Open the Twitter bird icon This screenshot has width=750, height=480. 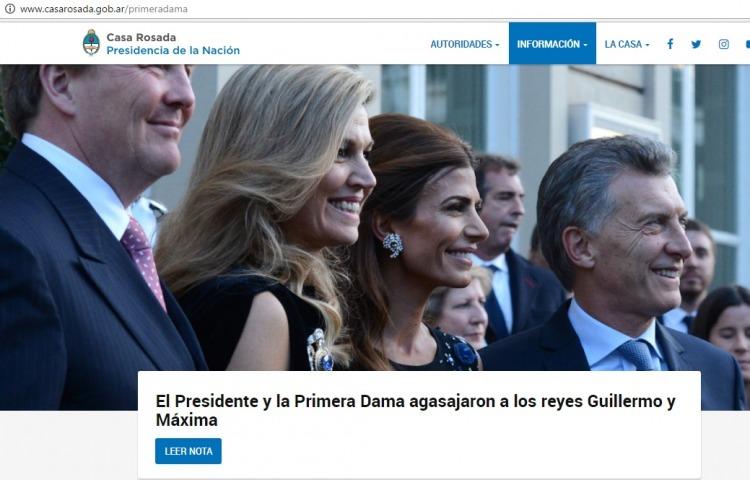[x=696, y=44]
